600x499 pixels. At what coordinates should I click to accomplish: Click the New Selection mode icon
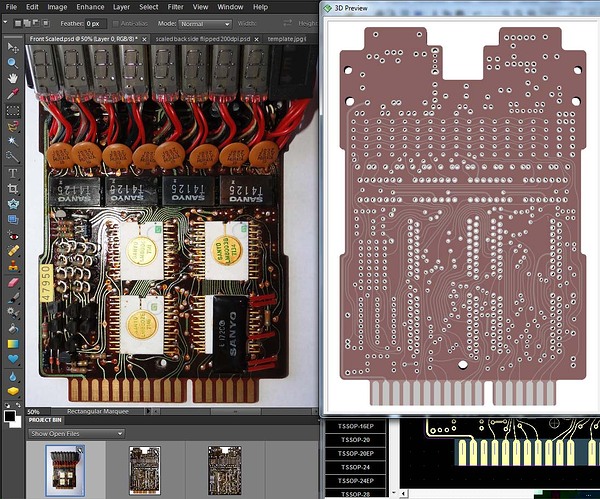pyautogui.click(x=18, y=23)
